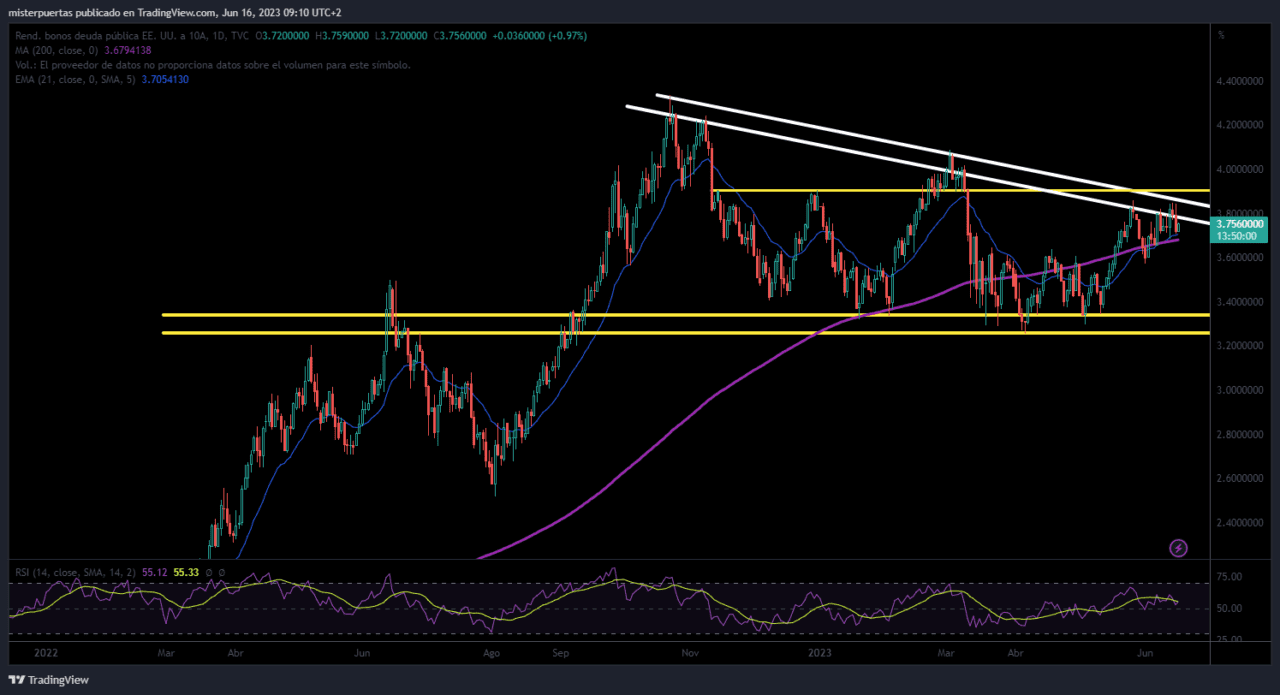Click the TradingView logo at bottom left
Screen dimensions: 1280x695
pyautogui.click(x=50, y=680)
